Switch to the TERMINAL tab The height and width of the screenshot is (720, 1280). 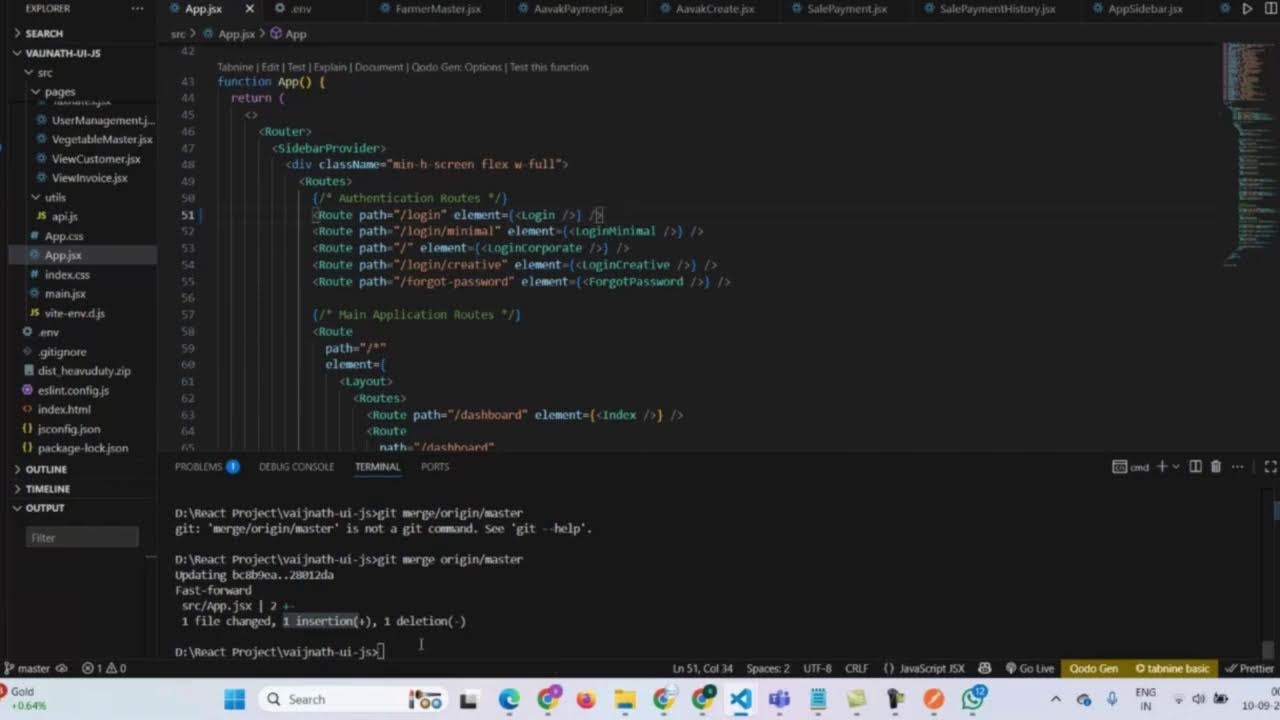377,467
